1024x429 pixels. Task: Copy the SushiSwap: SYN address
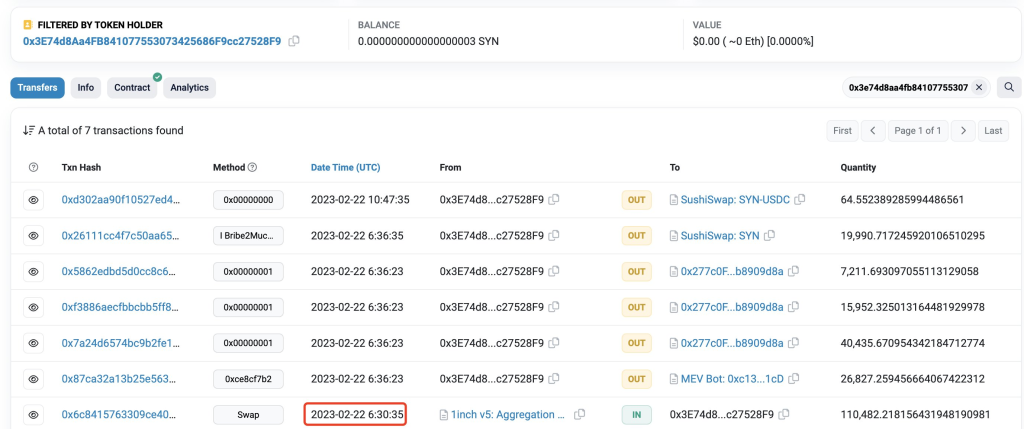[770, 236]
